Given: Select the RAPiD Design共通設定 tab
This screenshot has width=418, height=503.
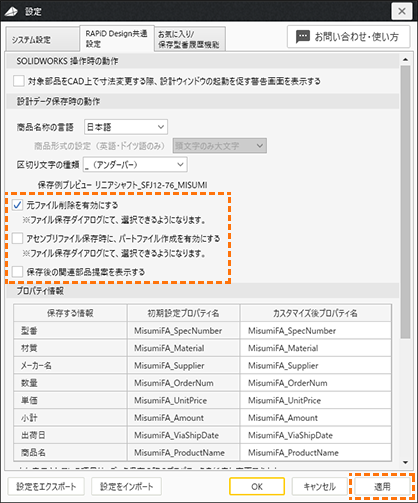Looking at the screenshot, I should 117,39.
